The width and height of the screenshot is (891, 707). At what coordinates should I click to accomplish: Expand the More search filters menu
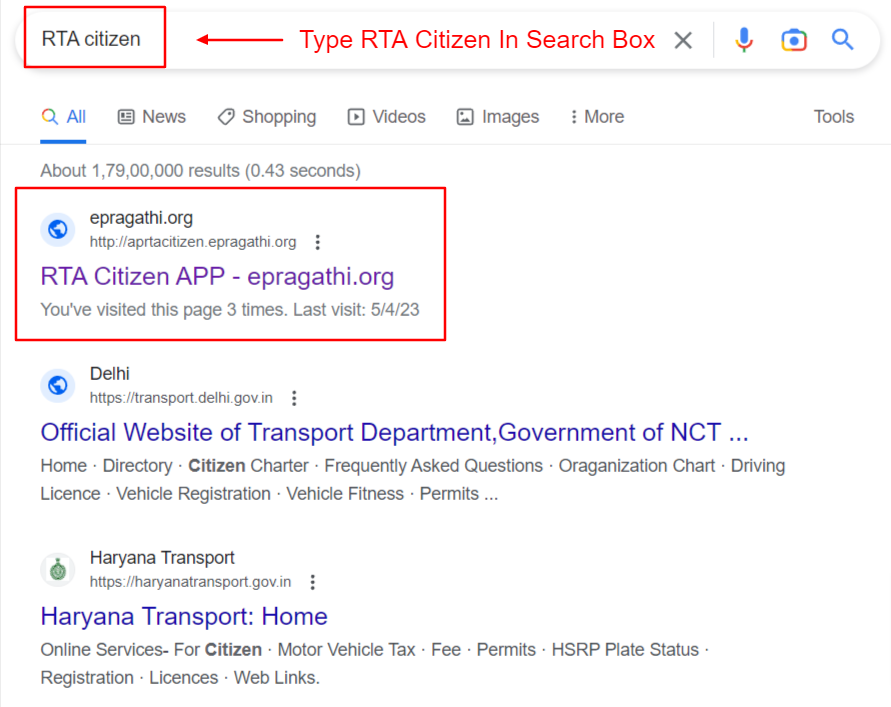[597, 117]
